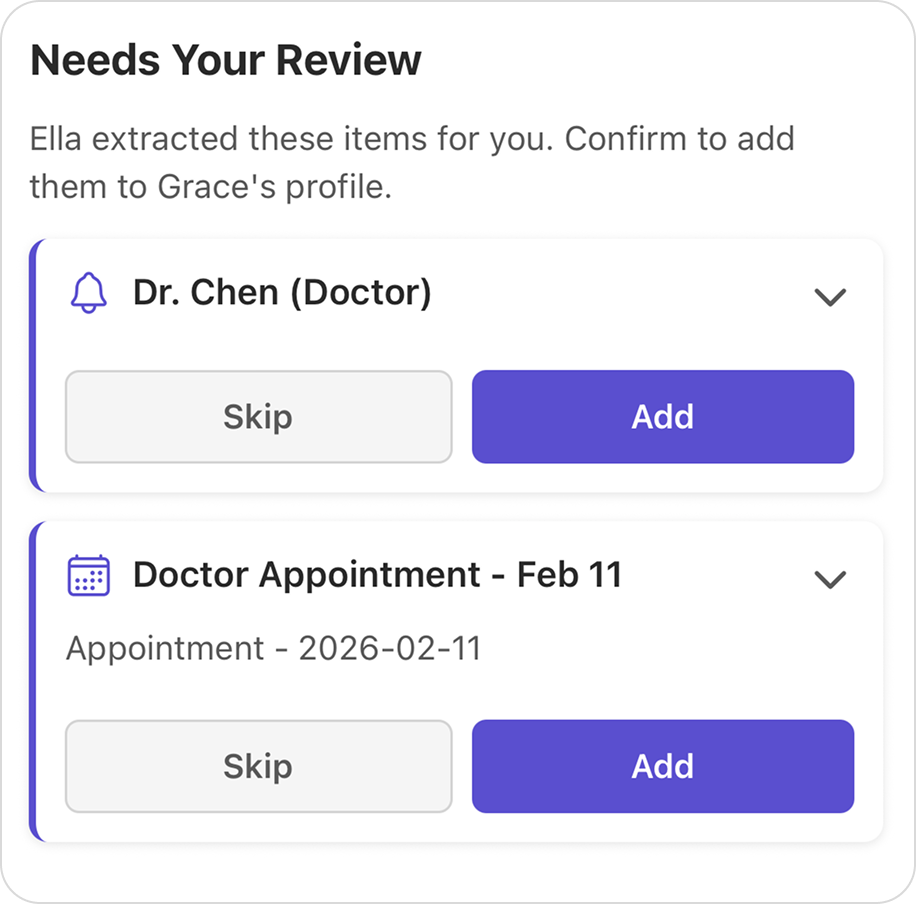Click the down arrow on the appointment card
The width and height of the screenshot is (916, 904).
click(830, 579)
